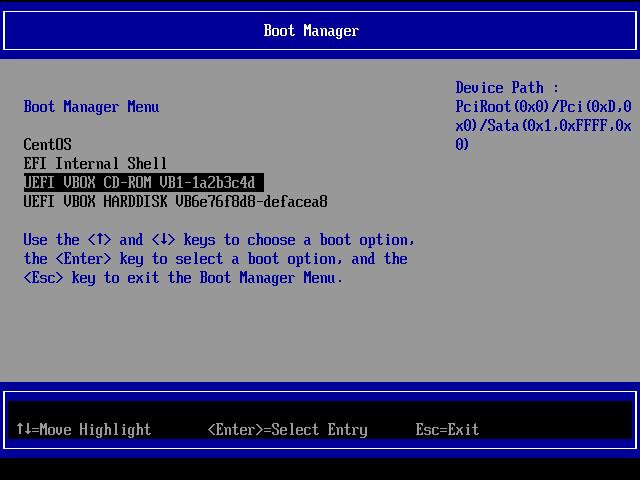
Task: Select the CentOS boot entry
Action: [47, 144]
